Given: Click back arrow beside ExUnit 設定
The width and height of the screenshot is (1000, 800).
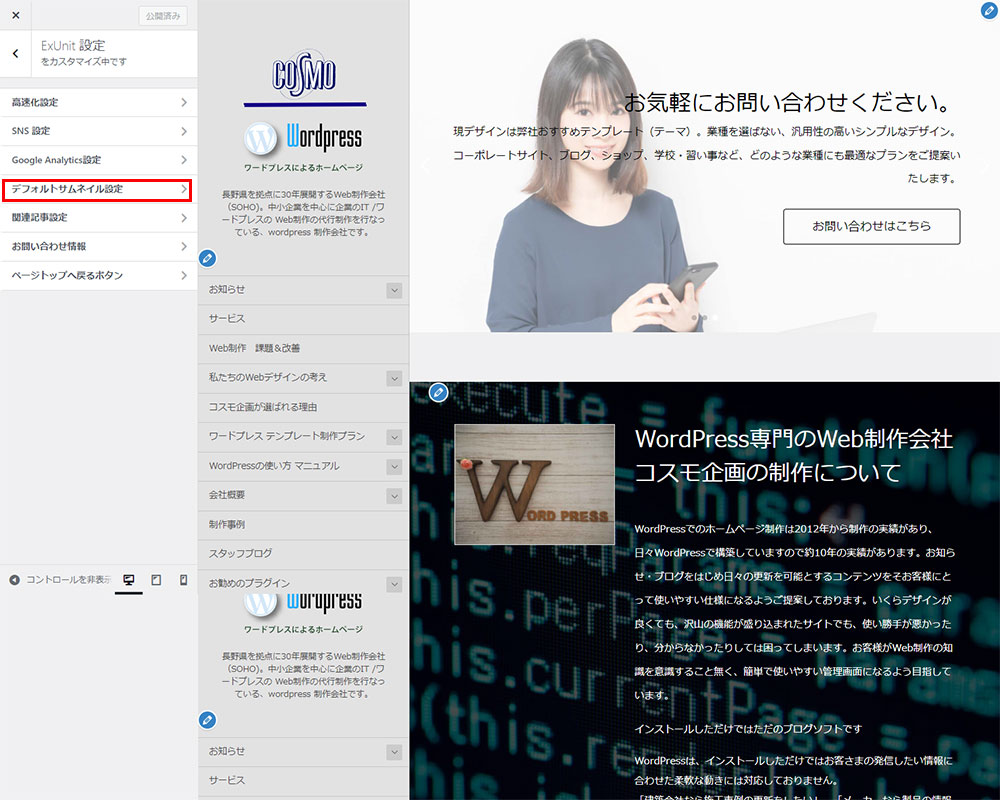Looking at the screenshot, I should click(16, 54).
